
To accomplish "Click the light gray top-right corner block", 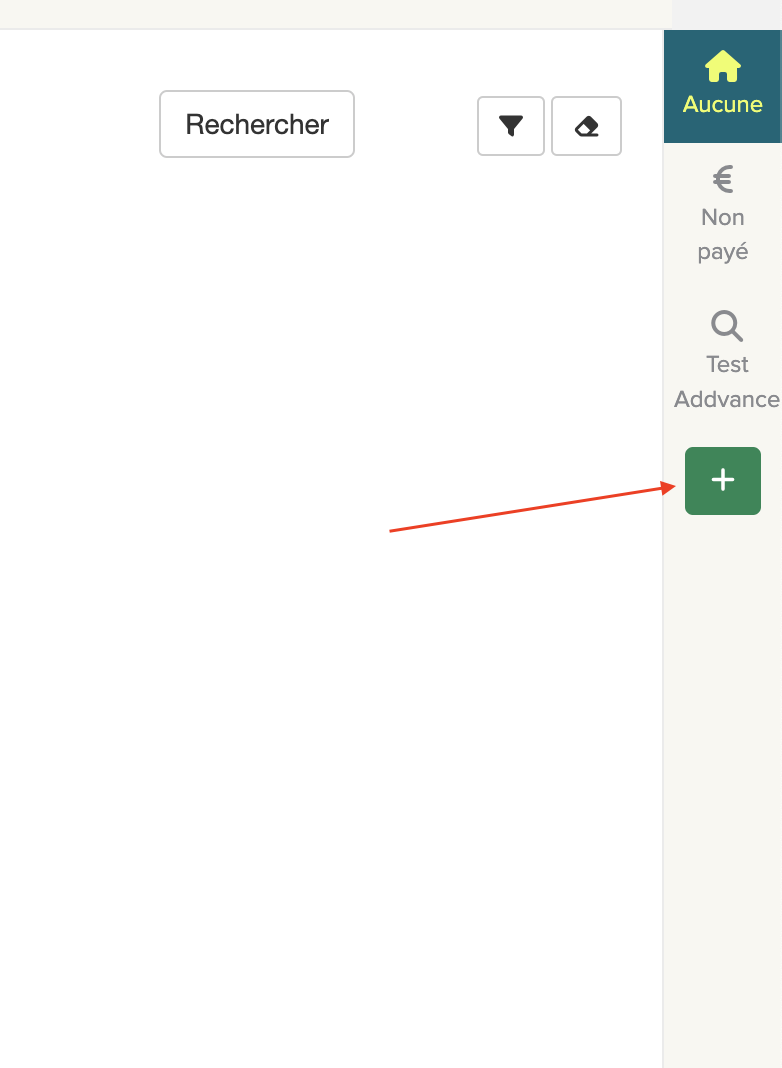I will point(727,14).
